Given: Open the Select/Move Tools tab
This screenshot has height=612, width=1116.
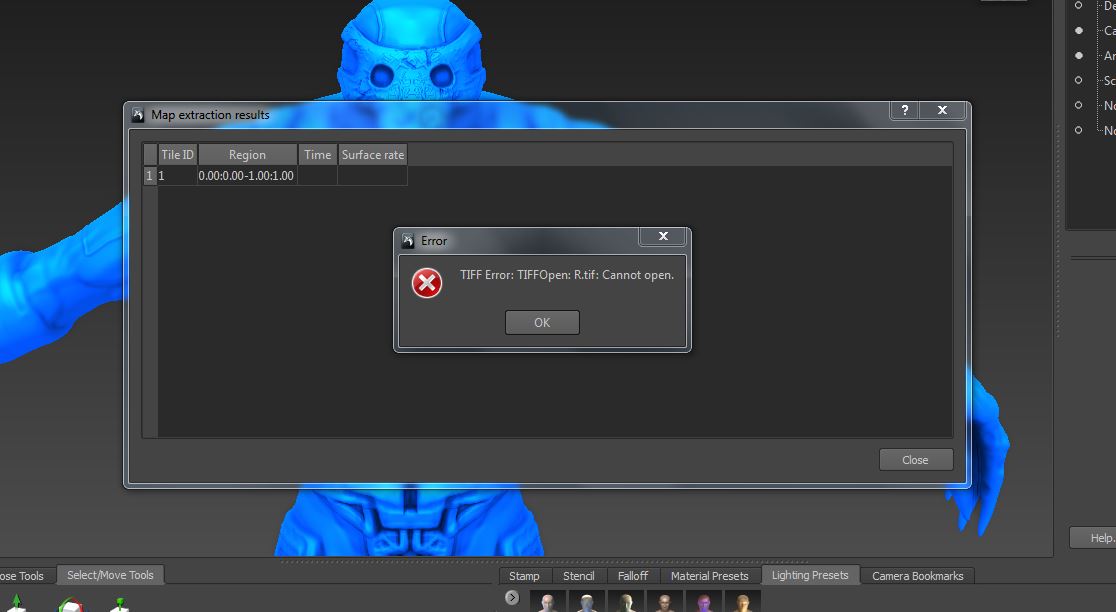Looking at the screenshot, I should [x=110, y=574].
